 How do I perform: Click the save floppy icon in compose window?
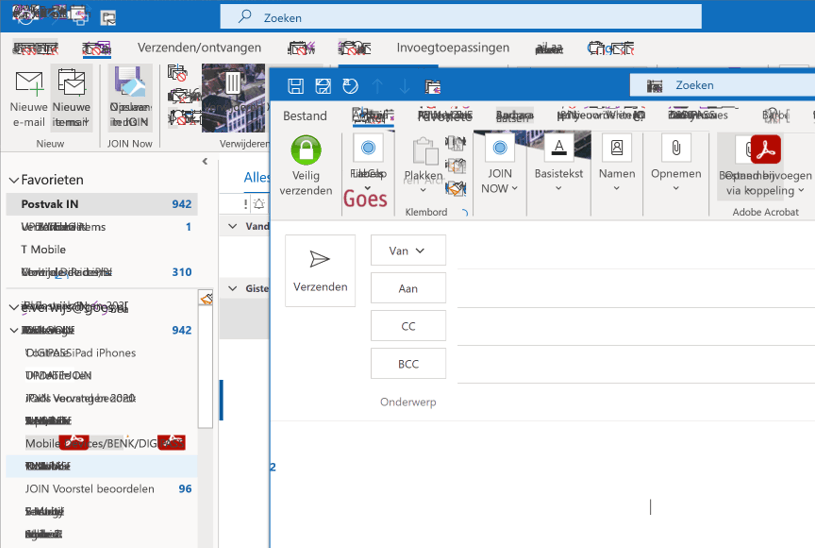tap(296, 86)
